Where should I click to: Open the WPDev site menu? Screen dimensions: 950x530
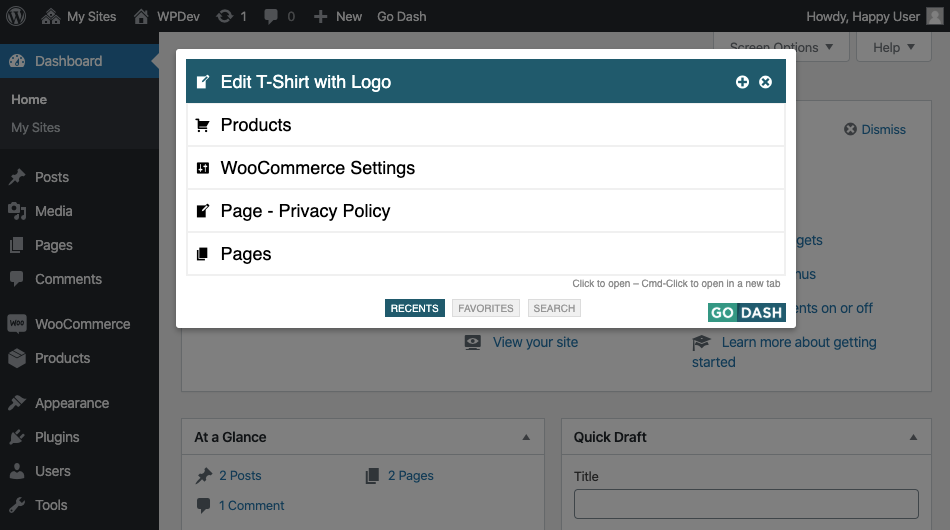(167, 16)
